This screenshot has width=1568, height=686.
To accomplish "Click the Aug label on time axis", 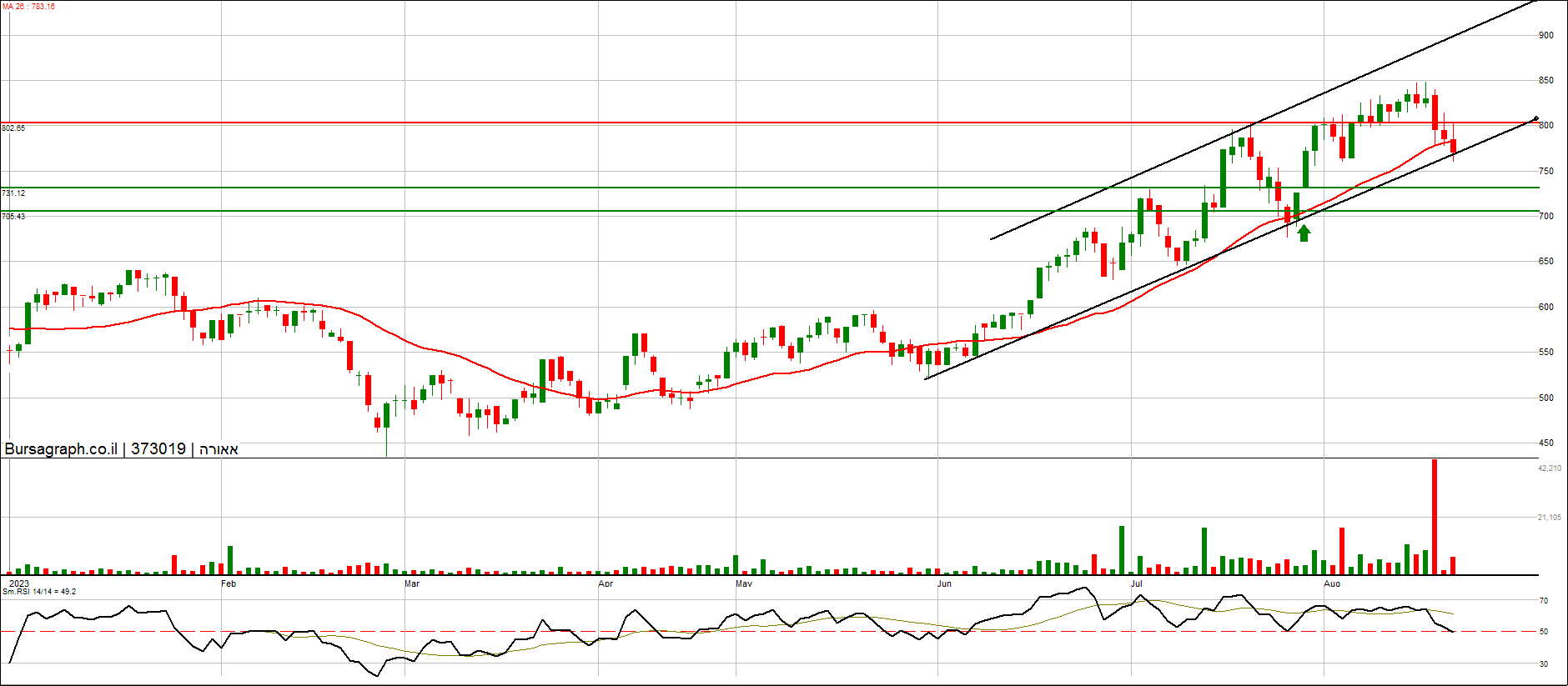I will [1332, 583].
